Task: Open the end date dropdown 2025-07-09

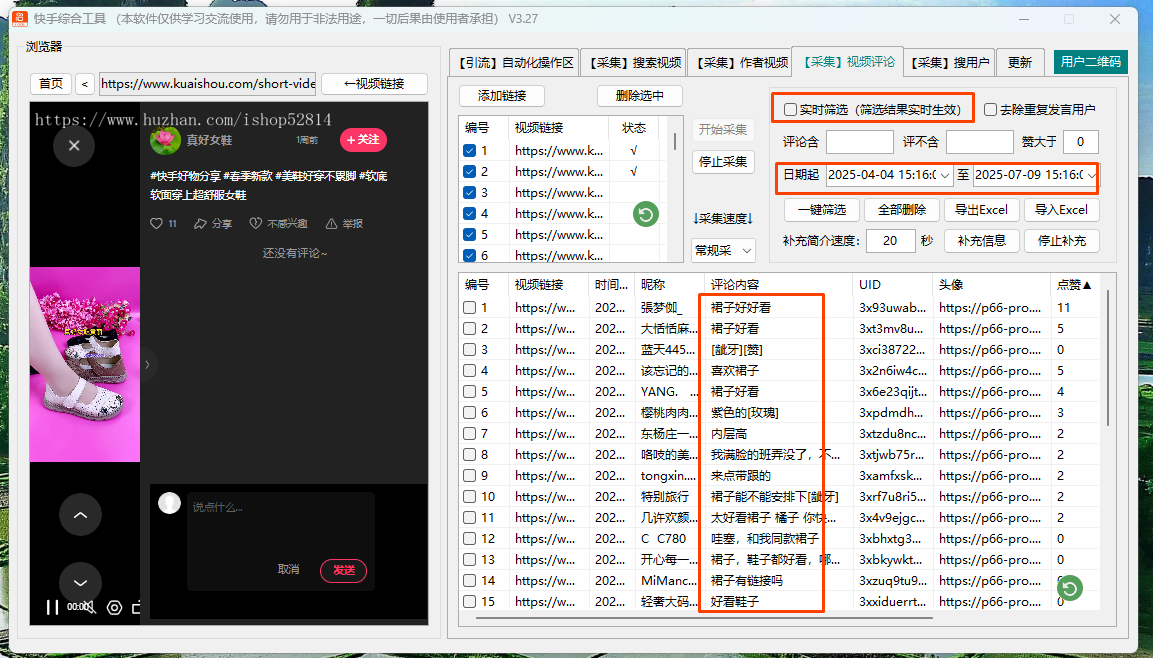Action: click(x=1092, y=175)
